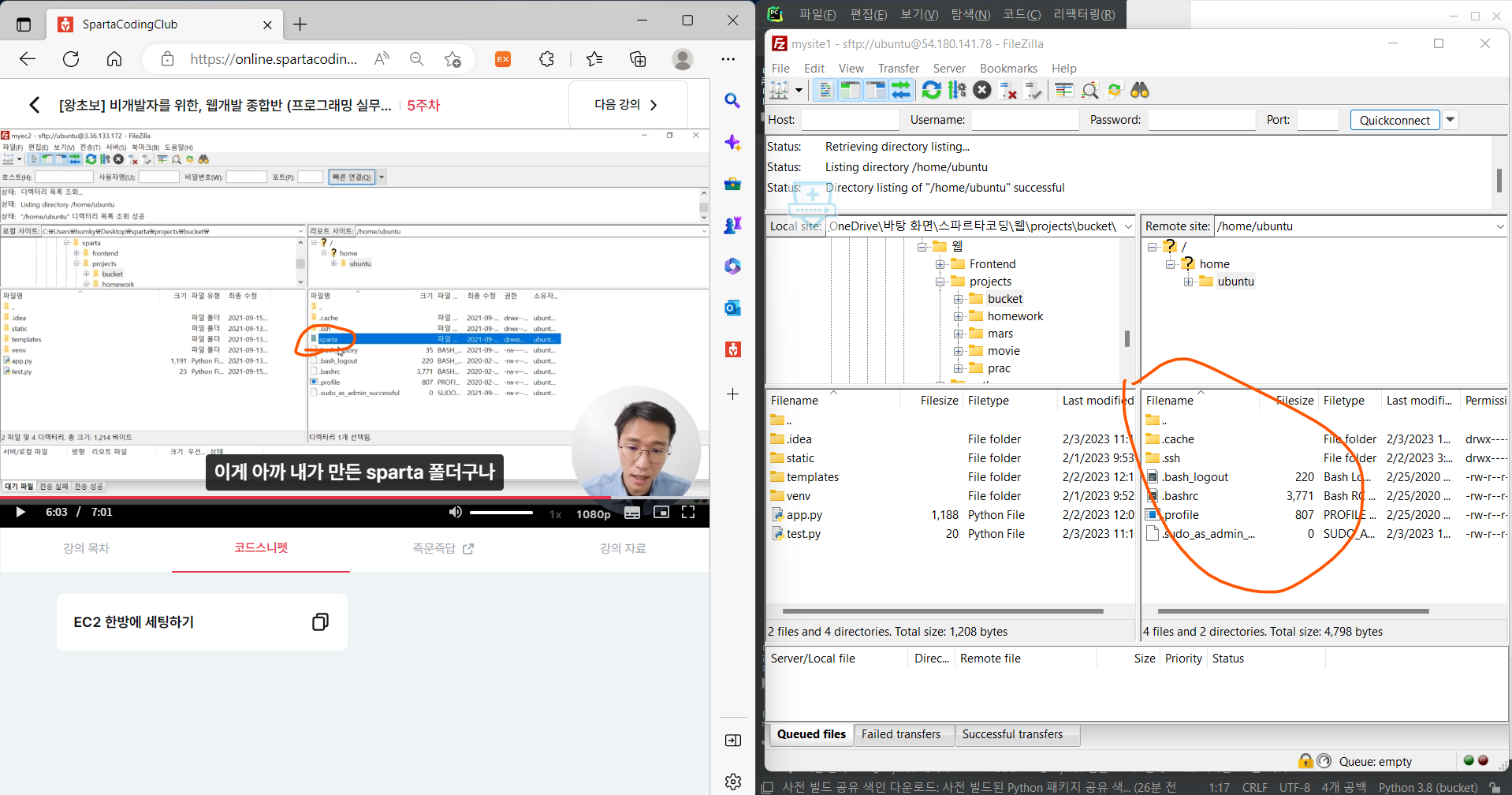Image resolution: width=1512 pixels, height=795 pixels.
Task: Open FileZilla Edit menu
Action: (x=814, y=69)
